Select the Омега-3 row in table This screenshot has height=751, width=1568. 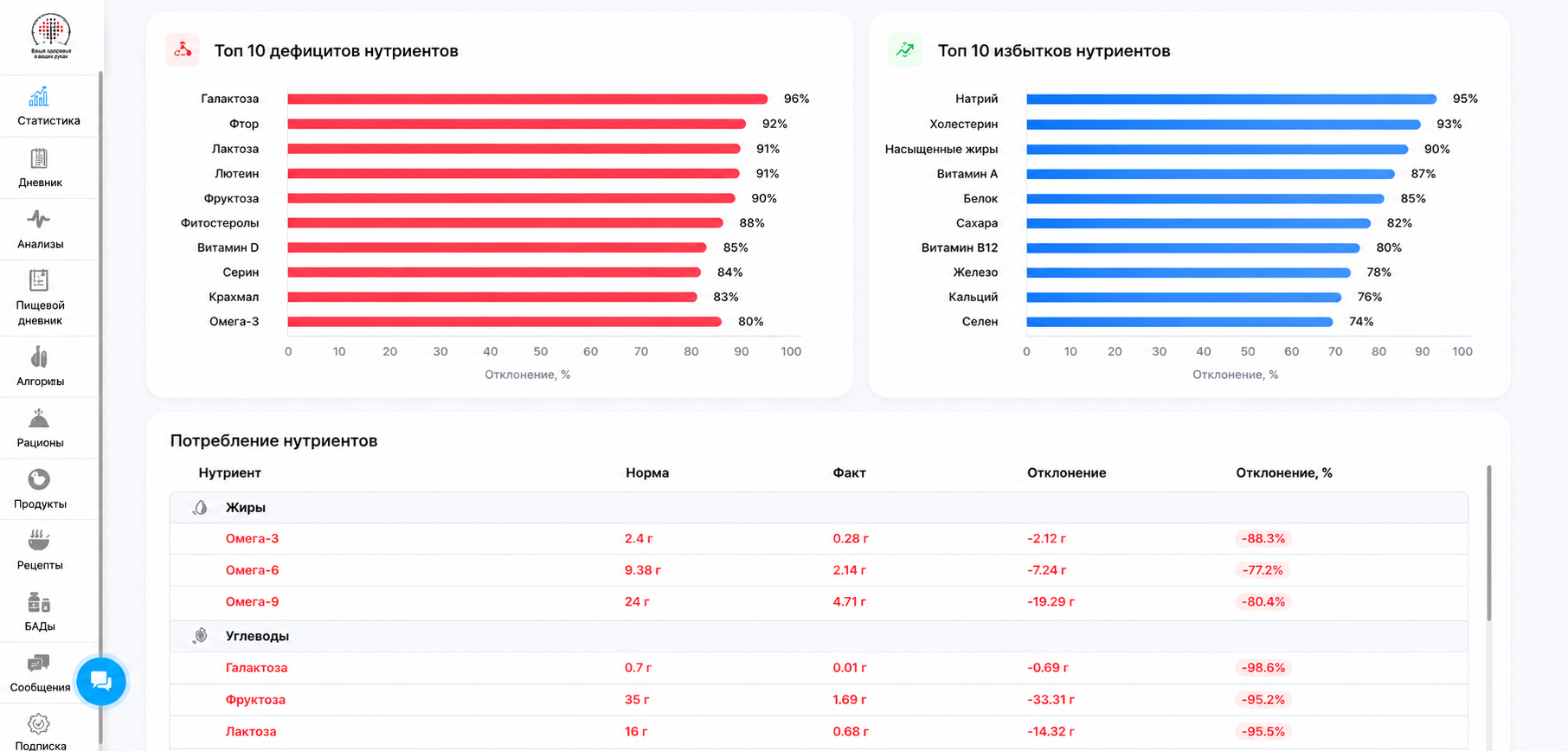[x=819, y=538]
